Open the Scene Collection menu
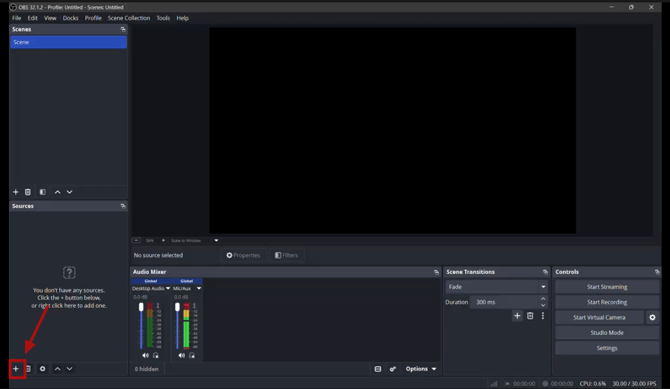This screenshot has width=670, height=389. click(129, 18)
